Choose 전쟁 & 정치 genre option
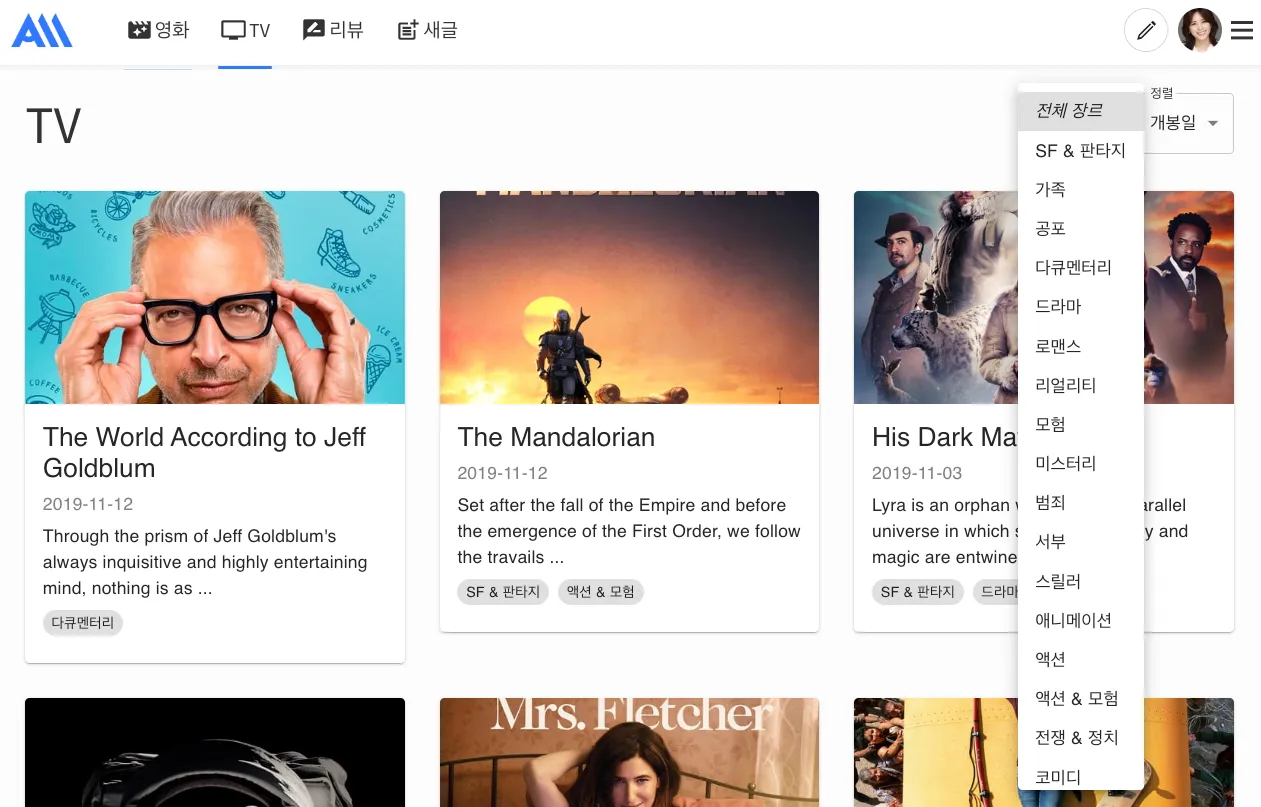This screenshot has height=807, width=1261. (1081, 738)
